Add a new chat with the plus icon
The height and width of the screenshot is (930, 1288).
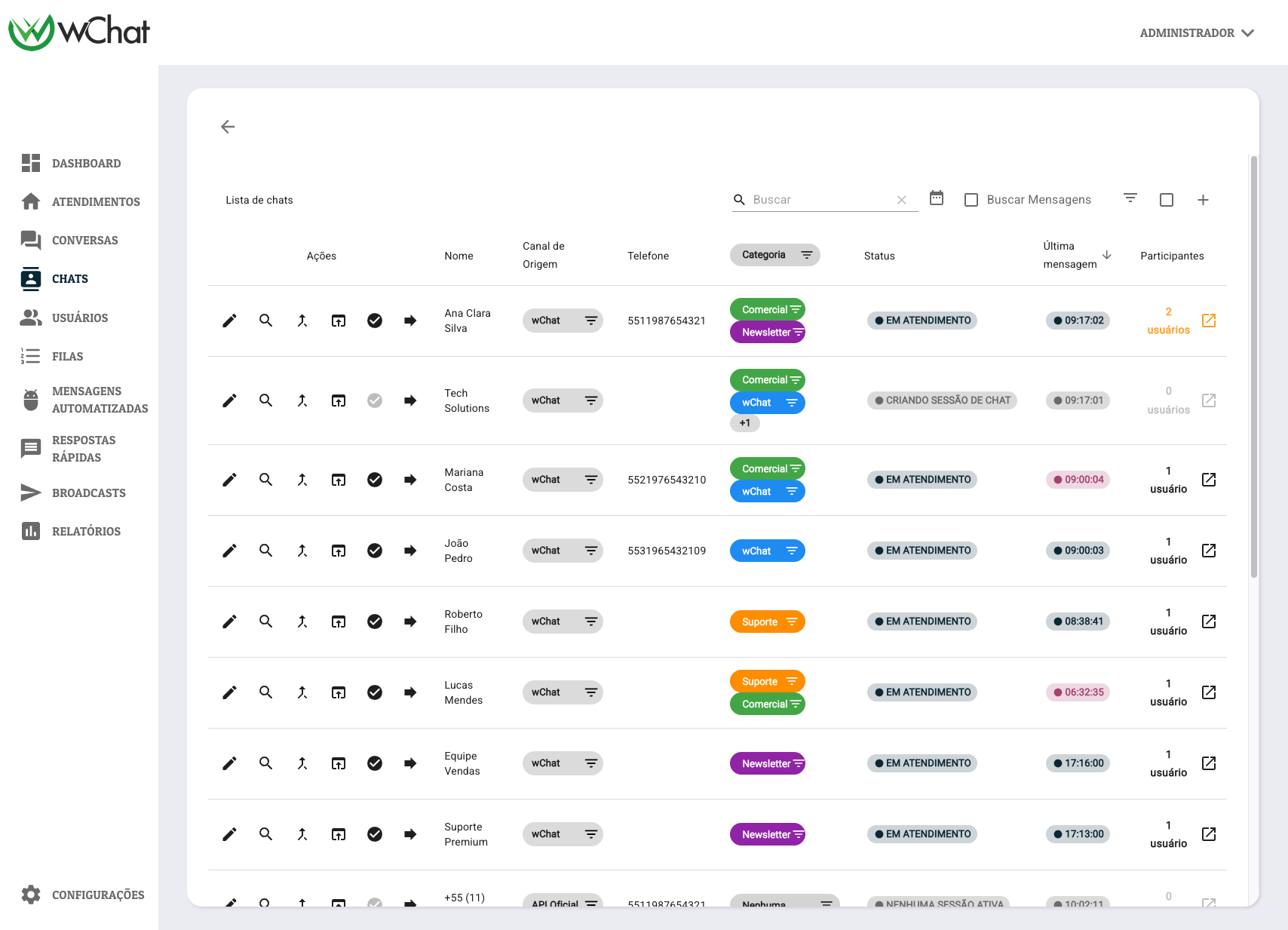point(1203,200)
